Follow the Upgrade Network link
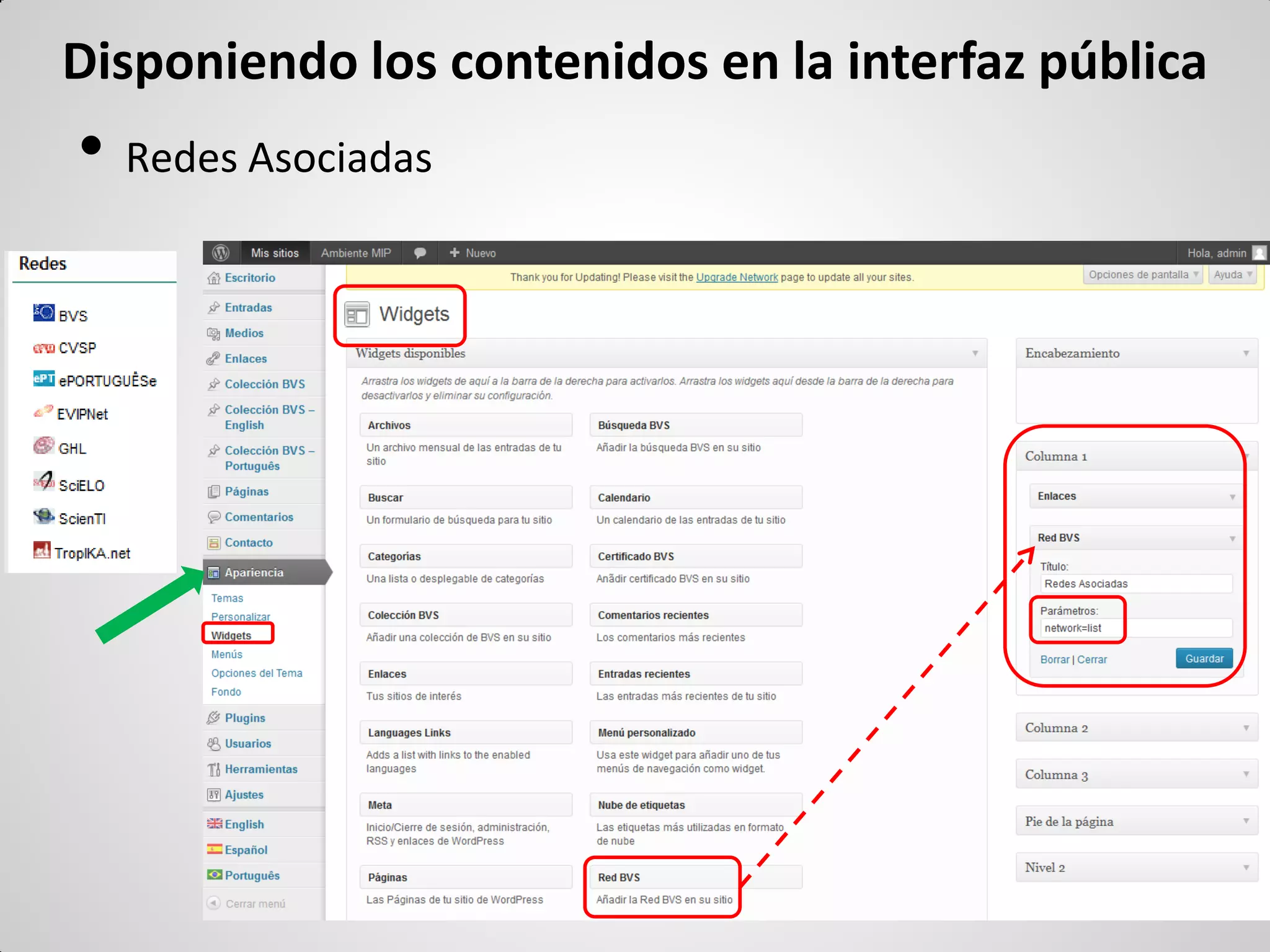The width and height of the screenshot is (1270, 952). click(737, 278)
